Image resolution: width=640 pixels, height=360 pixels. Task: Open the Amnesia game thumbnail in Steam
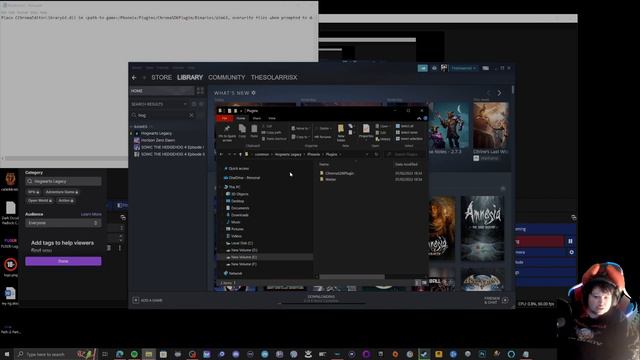point(482,228)
